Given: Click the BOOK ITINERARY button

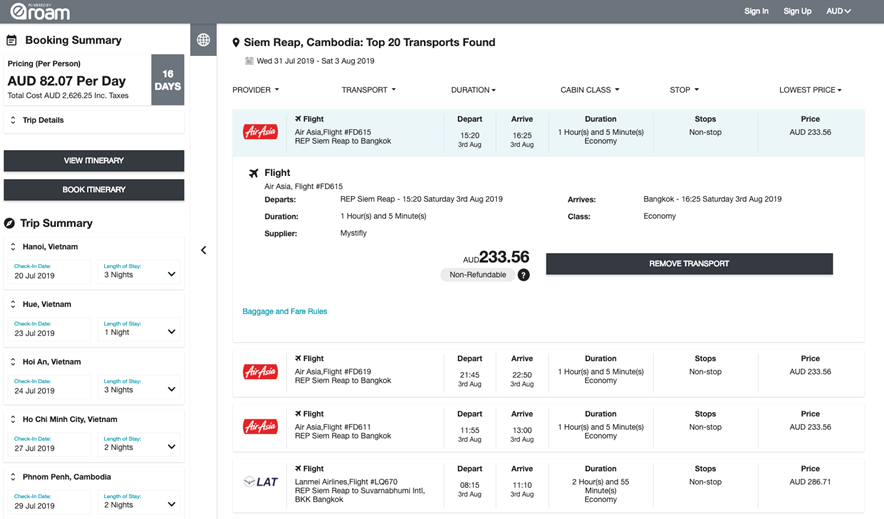Looking at the screenshot, I should click(x=94, y=190).
